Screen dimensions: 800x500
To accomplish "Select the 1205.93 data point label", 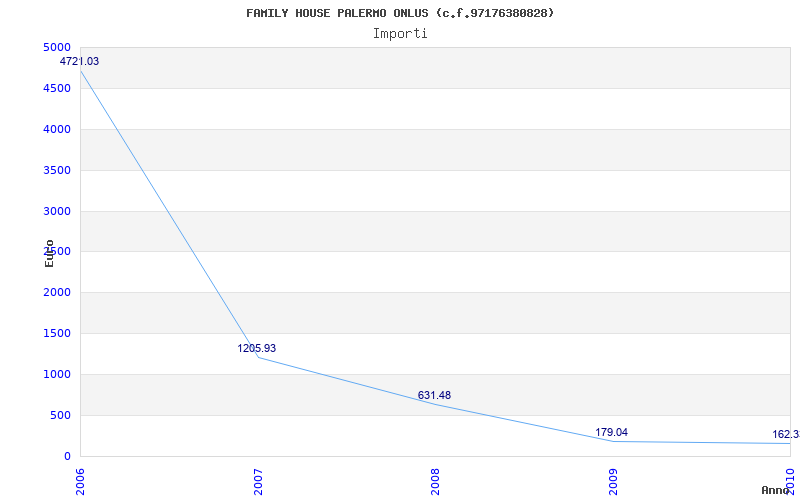I will [x=257, y=349].
